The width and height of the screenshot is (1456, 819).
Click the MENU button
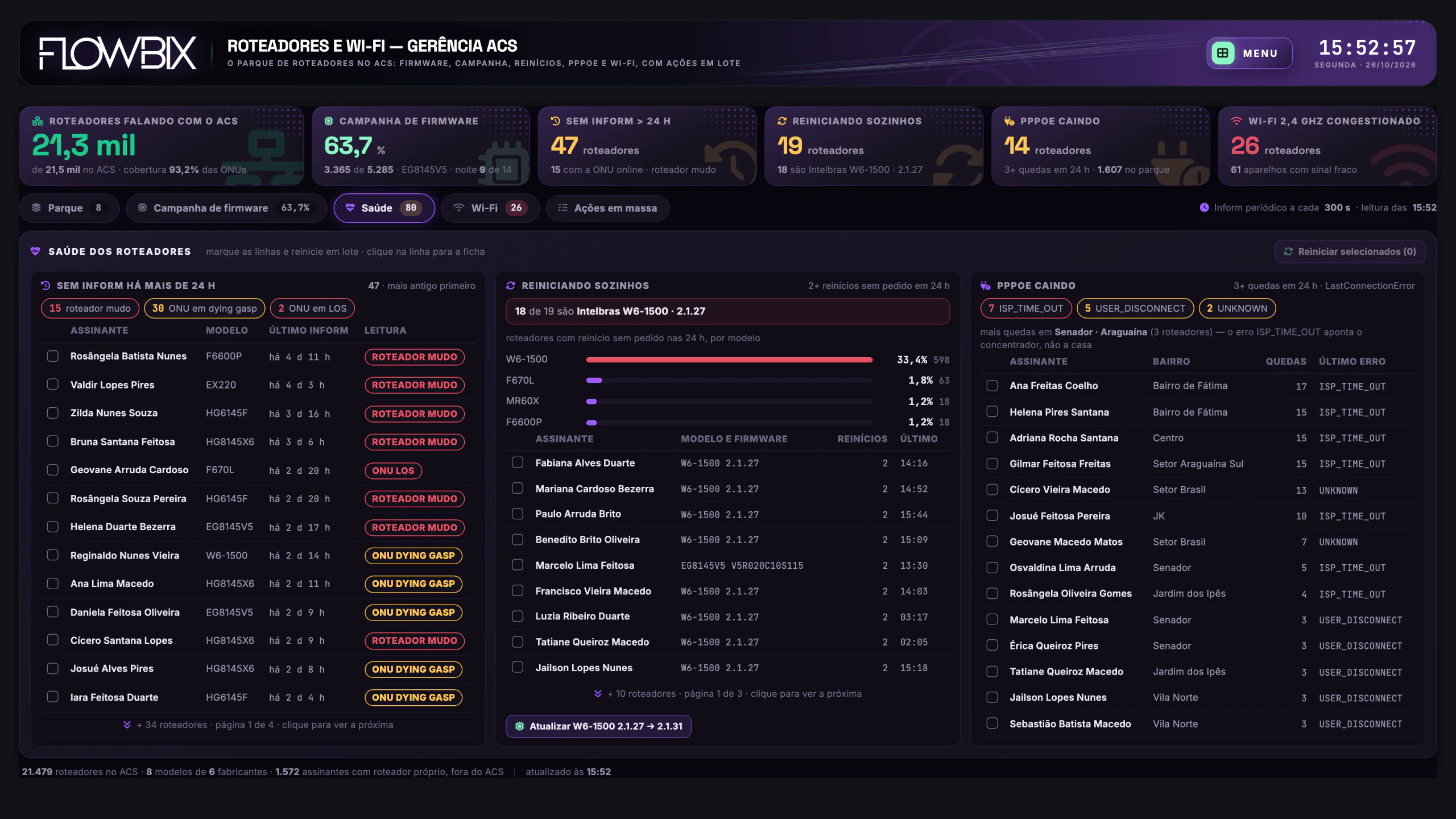point(1250,53)
